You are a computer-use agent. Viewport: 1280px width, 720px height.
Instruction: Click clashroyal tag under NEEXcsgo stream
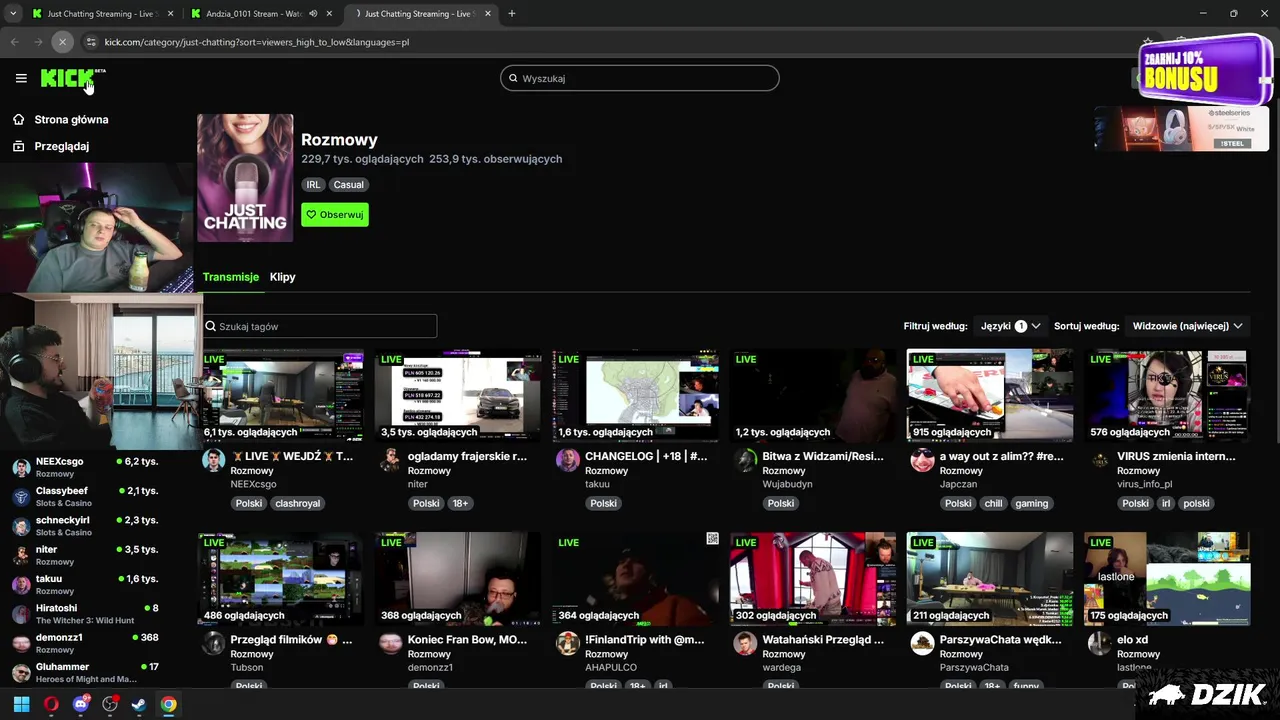[x=297, y=503]
